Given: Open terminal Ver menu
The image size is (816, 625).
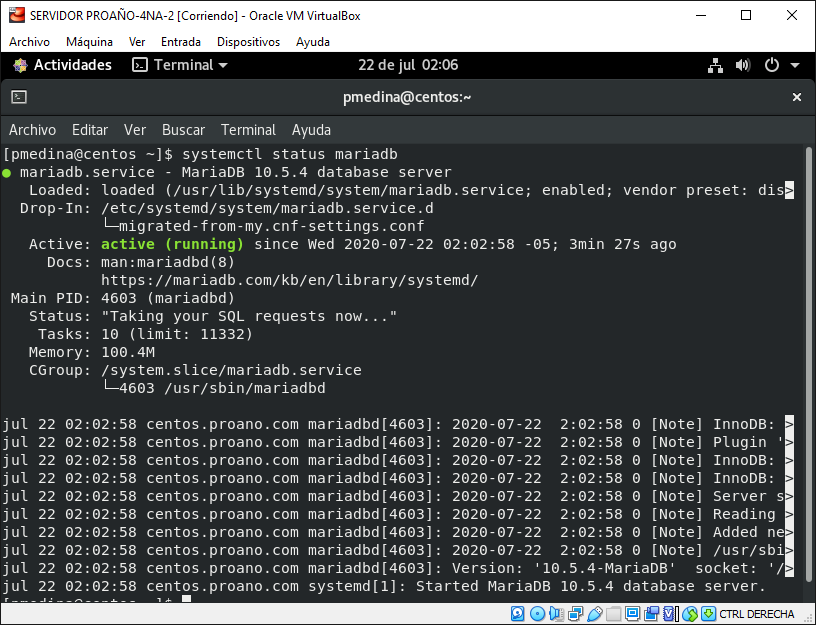Looking at the screenshot, I should [x=135, y=130].
